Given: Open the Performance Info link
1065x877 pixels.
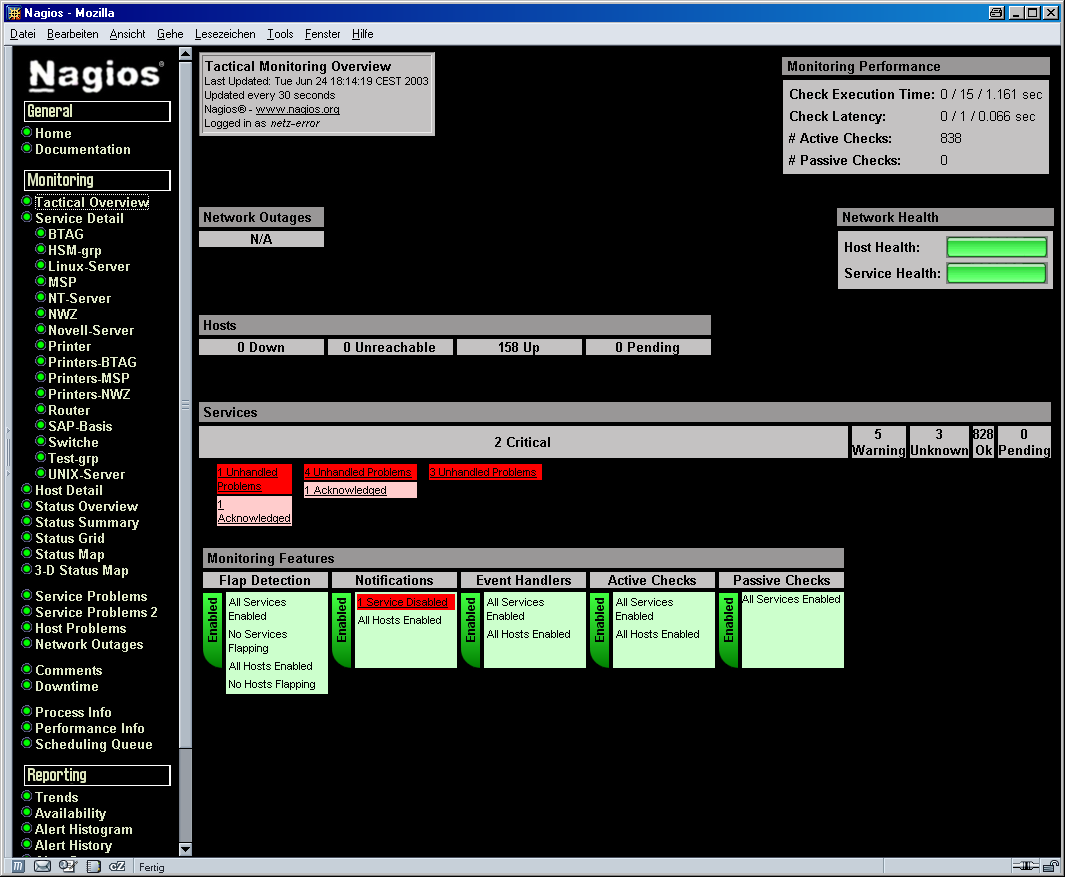Looking at the screenshot, I should click(x=90, y=728).
